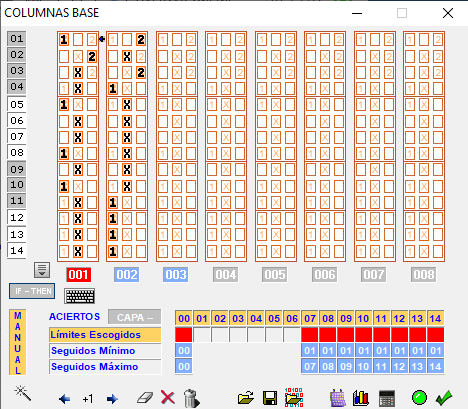Click Seguidos Mínimo value under 00
The image size is (468, 409).
click(184, 351)
